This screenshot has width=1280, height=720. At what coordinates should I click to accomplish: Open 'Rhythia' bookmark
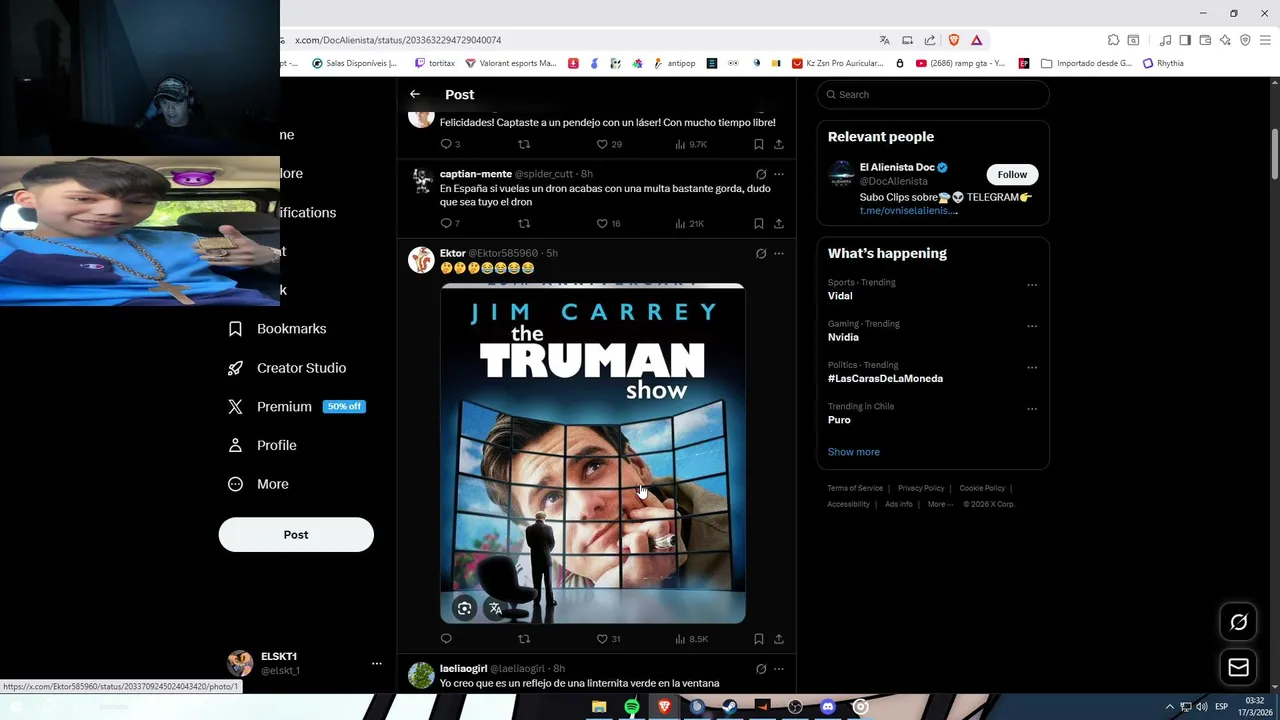[1163, 63]
